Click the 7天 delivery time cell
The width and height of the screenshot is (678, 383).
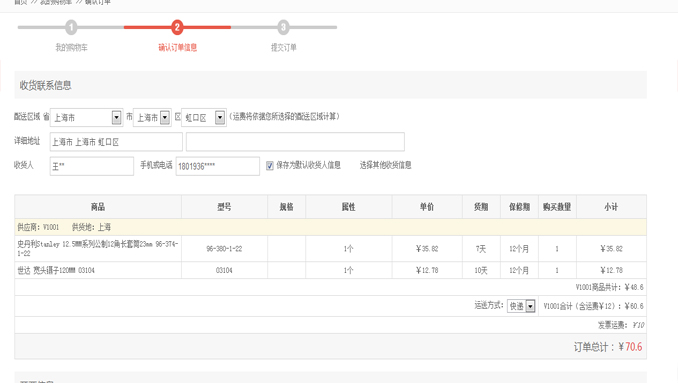pos(481,249)
